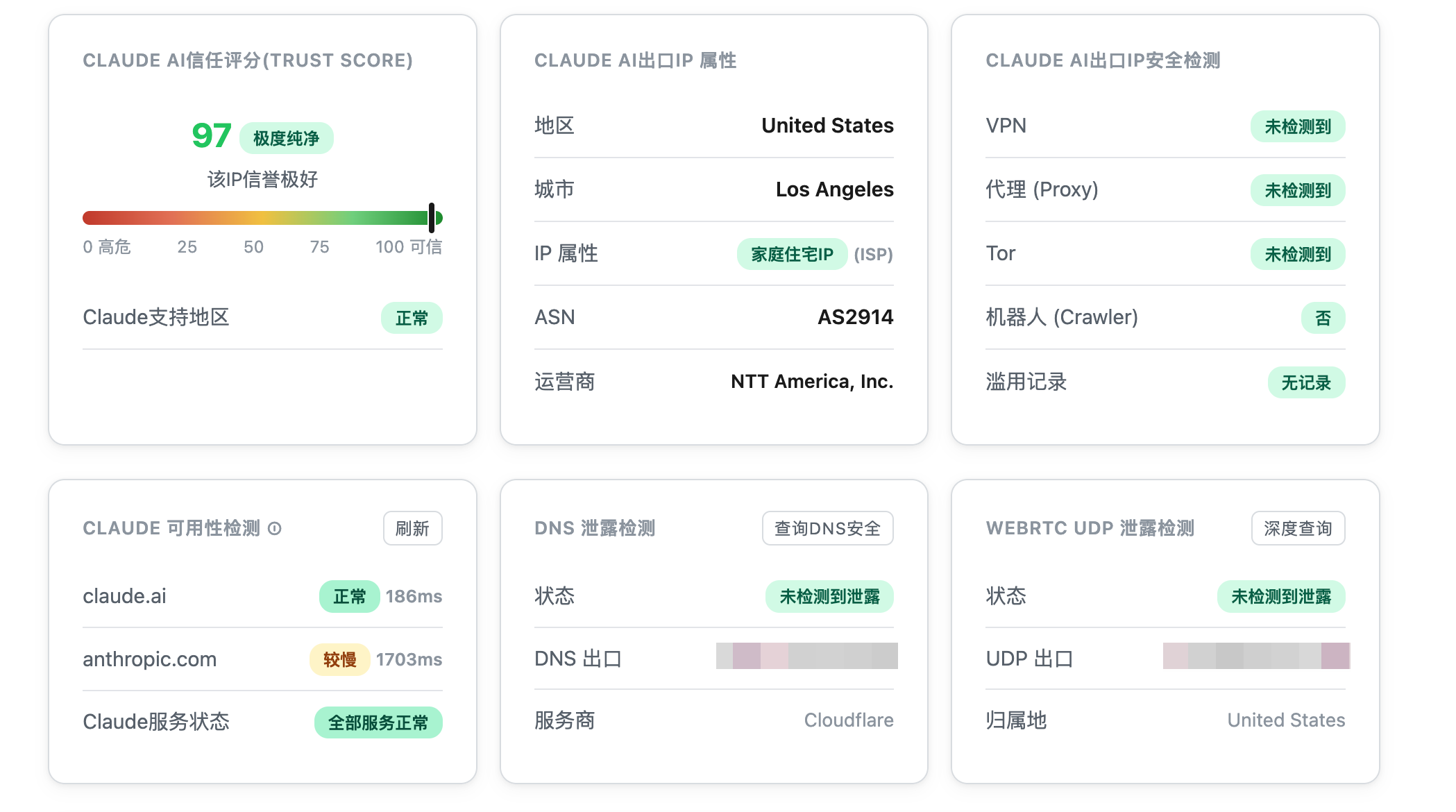Click the 全部服务正常 status badge

click(x=378, y=722)
